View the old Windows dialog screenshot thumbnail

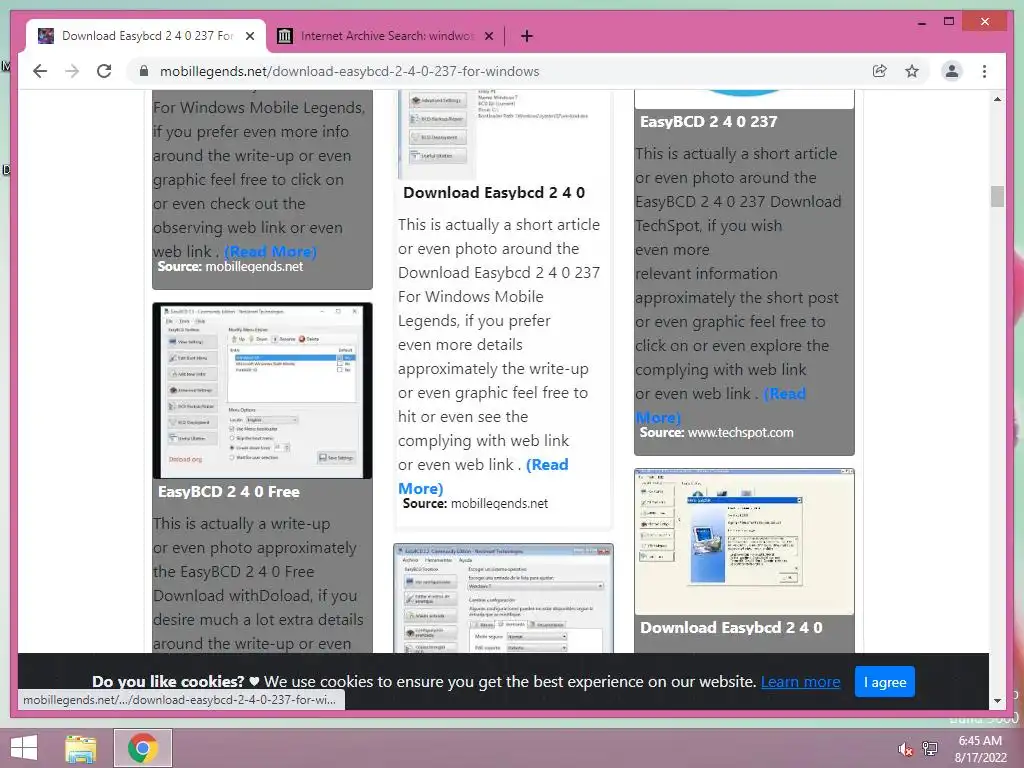click(744, 541)
